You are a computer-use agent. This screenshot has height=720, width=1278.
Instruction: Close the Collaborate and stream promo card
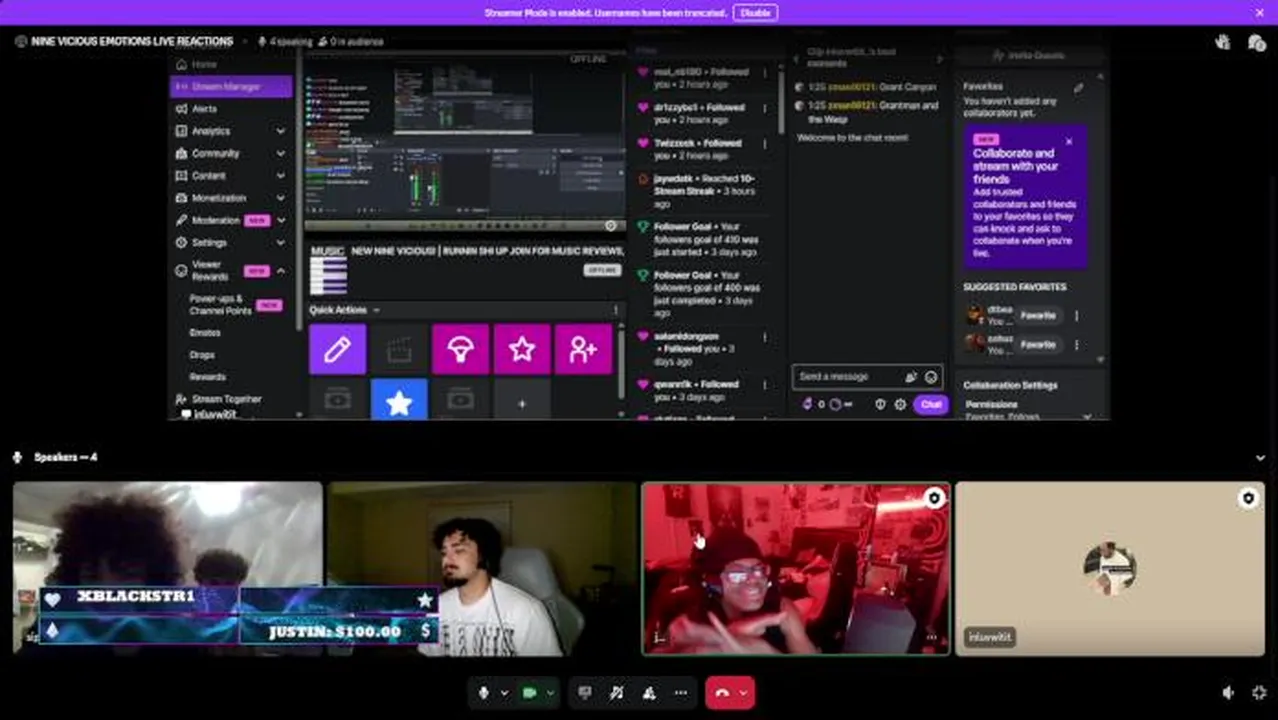(x=1069, y=142)
